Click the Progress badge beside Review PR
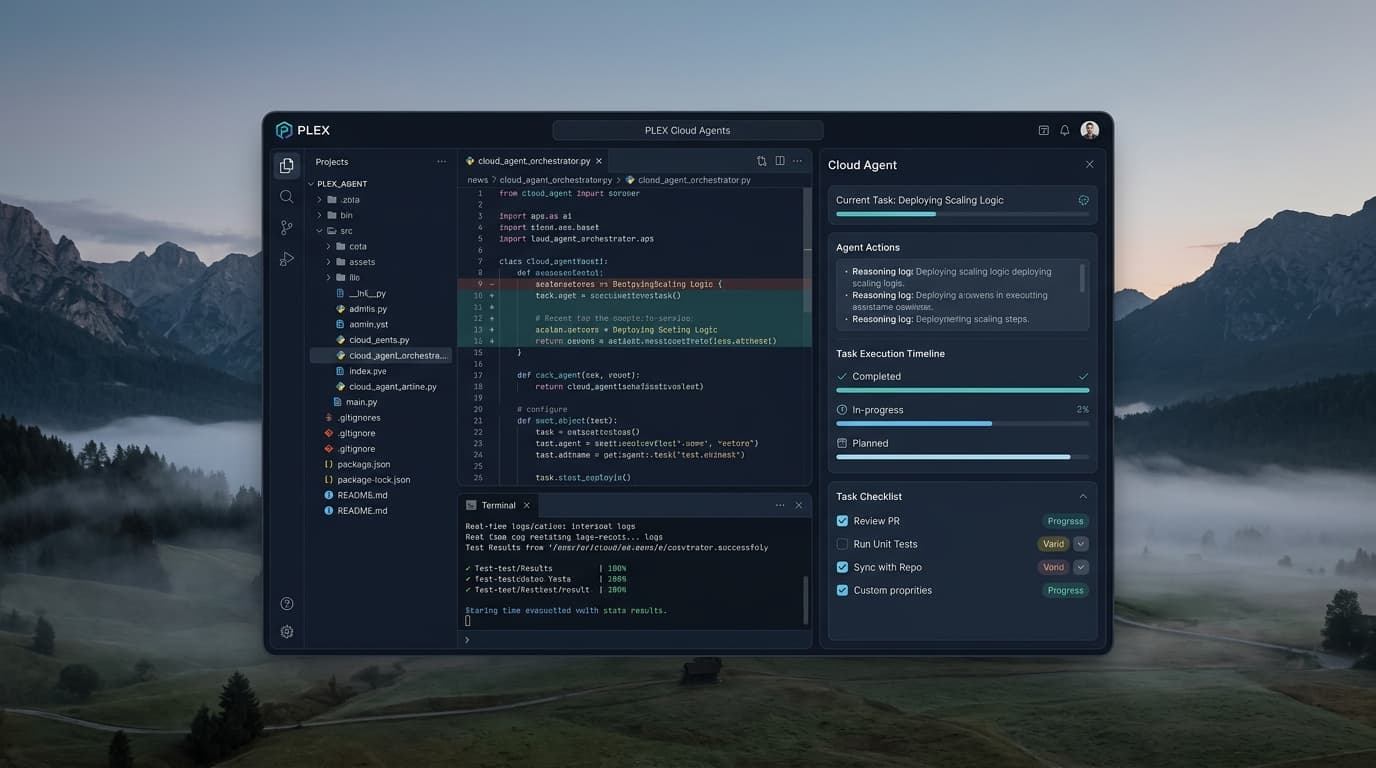This screenshot has height=768, width=1376. pyautogui.click(x=1065, y=521)
